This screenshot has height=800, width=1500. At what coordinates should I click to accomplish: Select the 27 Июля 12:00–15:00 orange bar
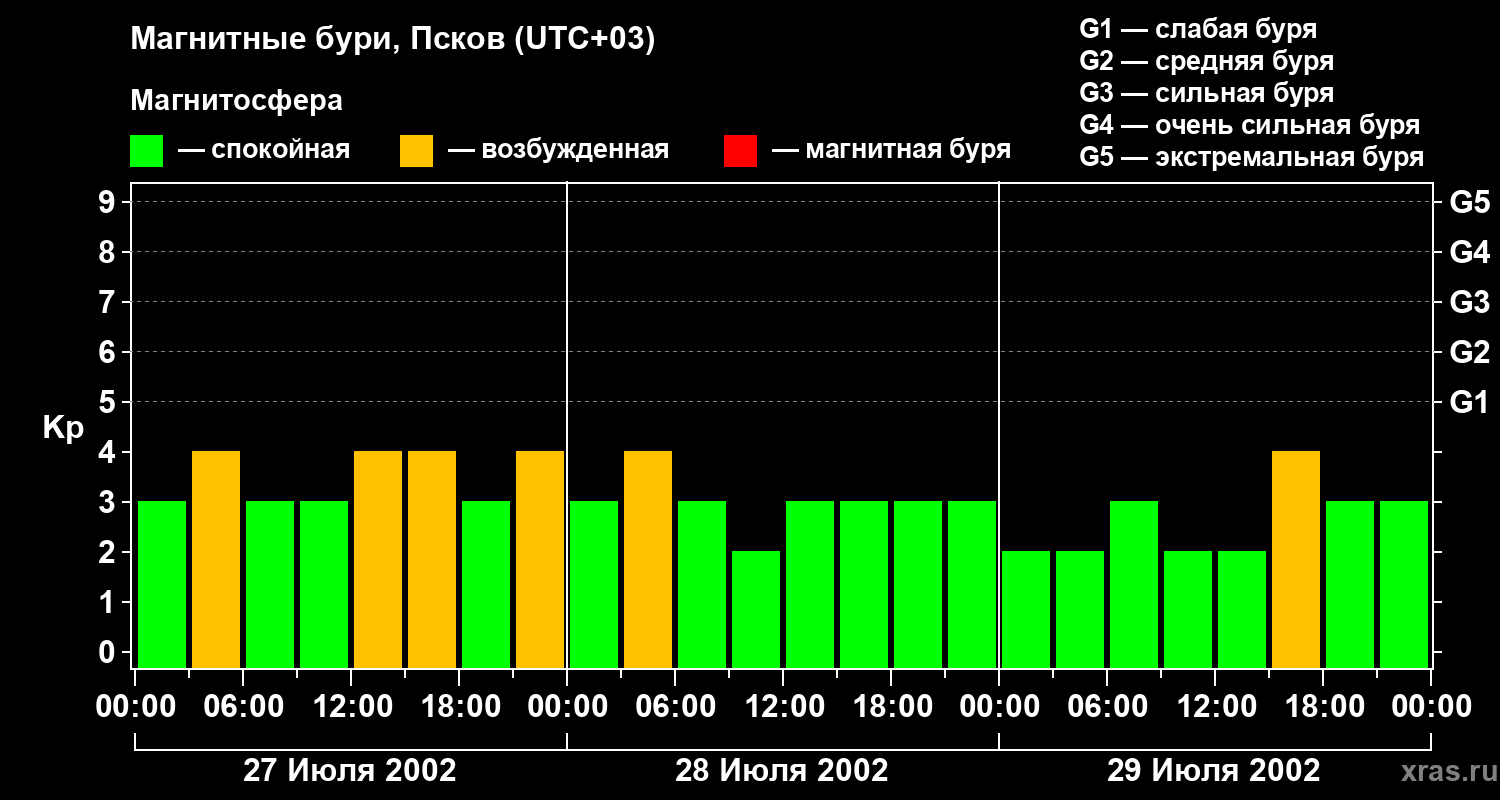click(x=378, y=559)
